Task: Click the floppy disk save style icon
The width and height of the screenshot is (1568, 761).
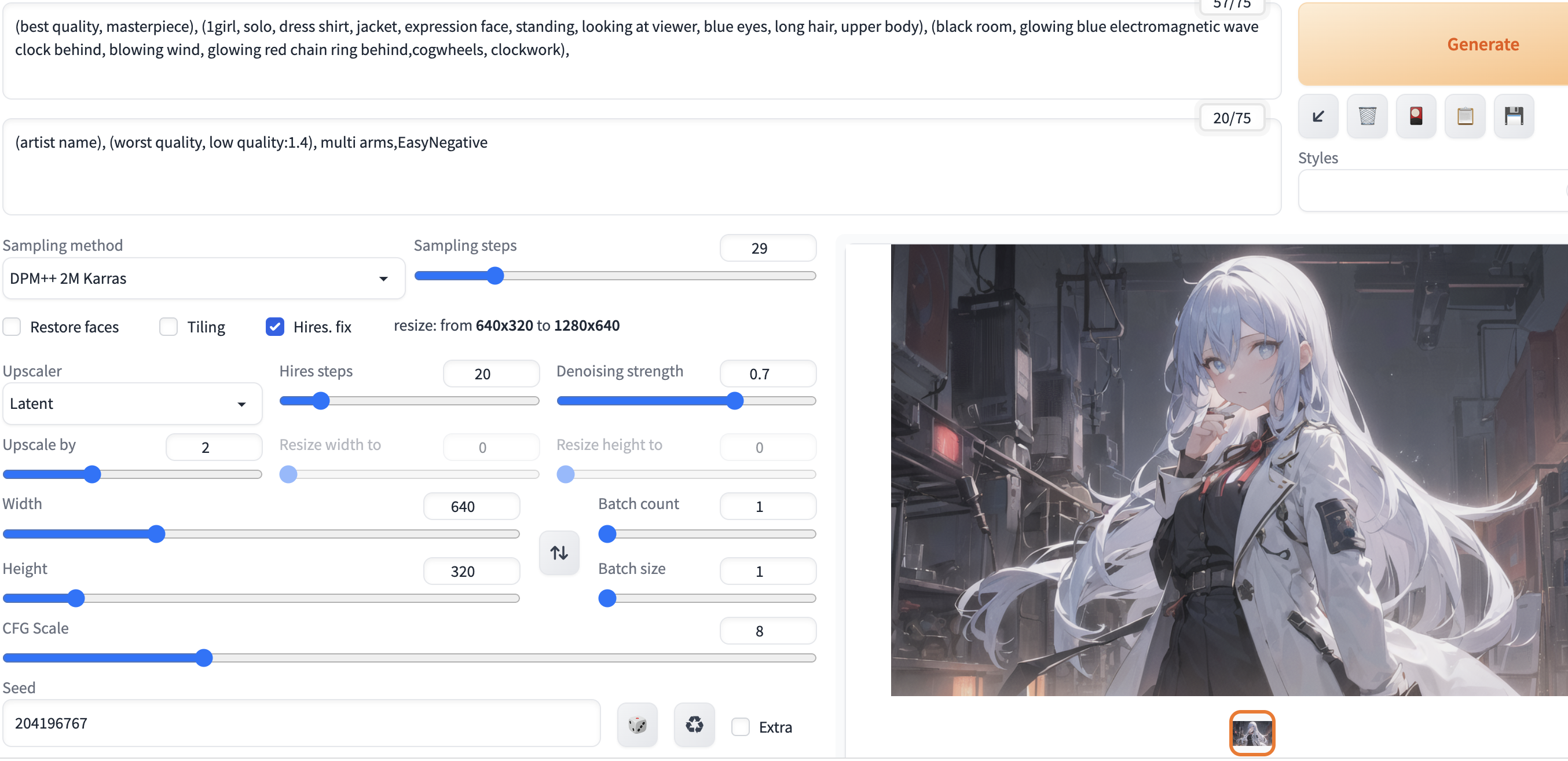Action: (1514, 116)
